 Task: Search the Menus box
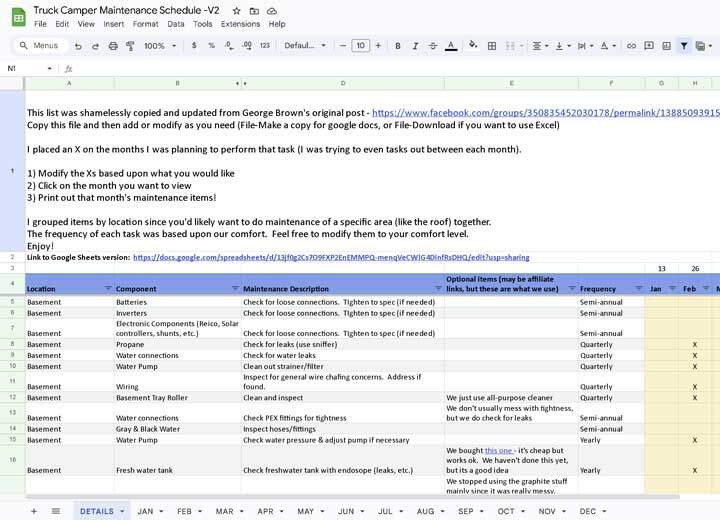point(39,45)
